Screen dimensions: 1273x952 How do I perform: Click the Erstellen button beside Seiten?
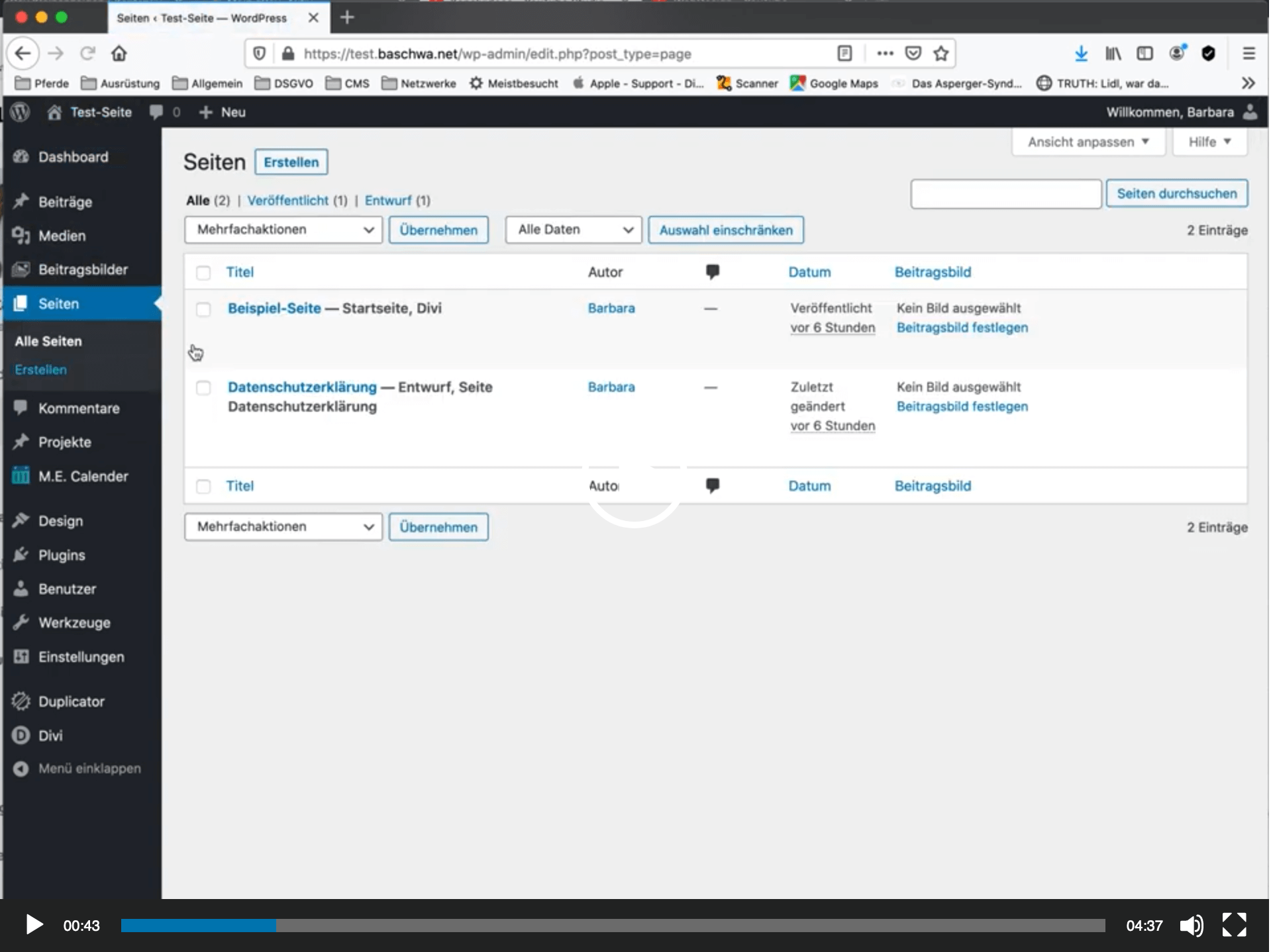[x=291, y=162]
